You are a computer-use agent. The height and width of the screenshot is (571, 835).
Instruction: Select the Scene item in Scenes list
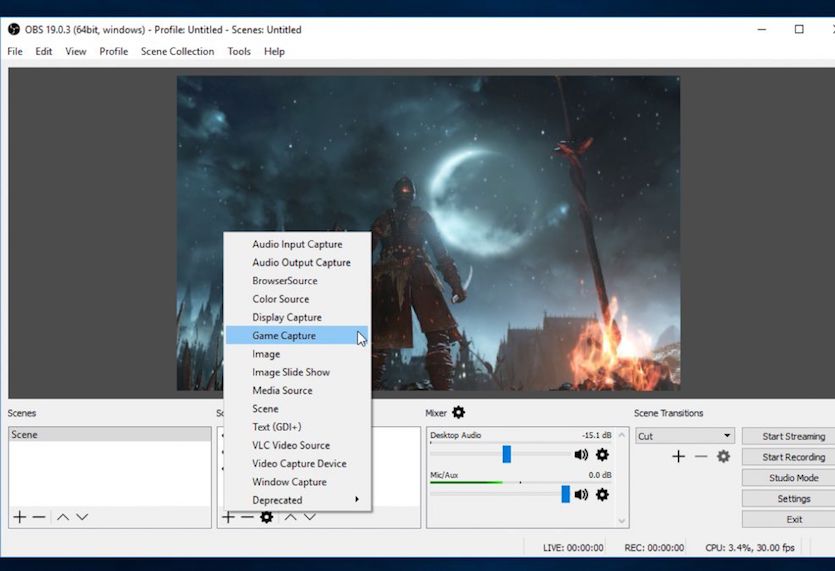coord(110,435)
